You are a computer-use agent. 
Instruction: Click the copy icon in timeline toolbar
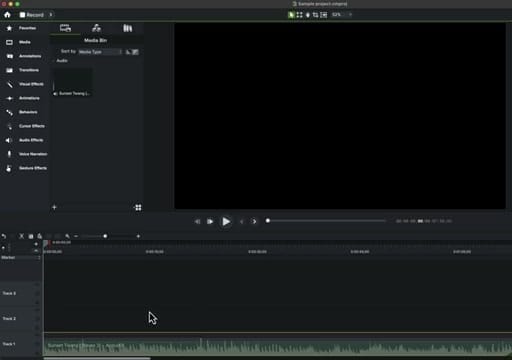click(x=31, y=236)
